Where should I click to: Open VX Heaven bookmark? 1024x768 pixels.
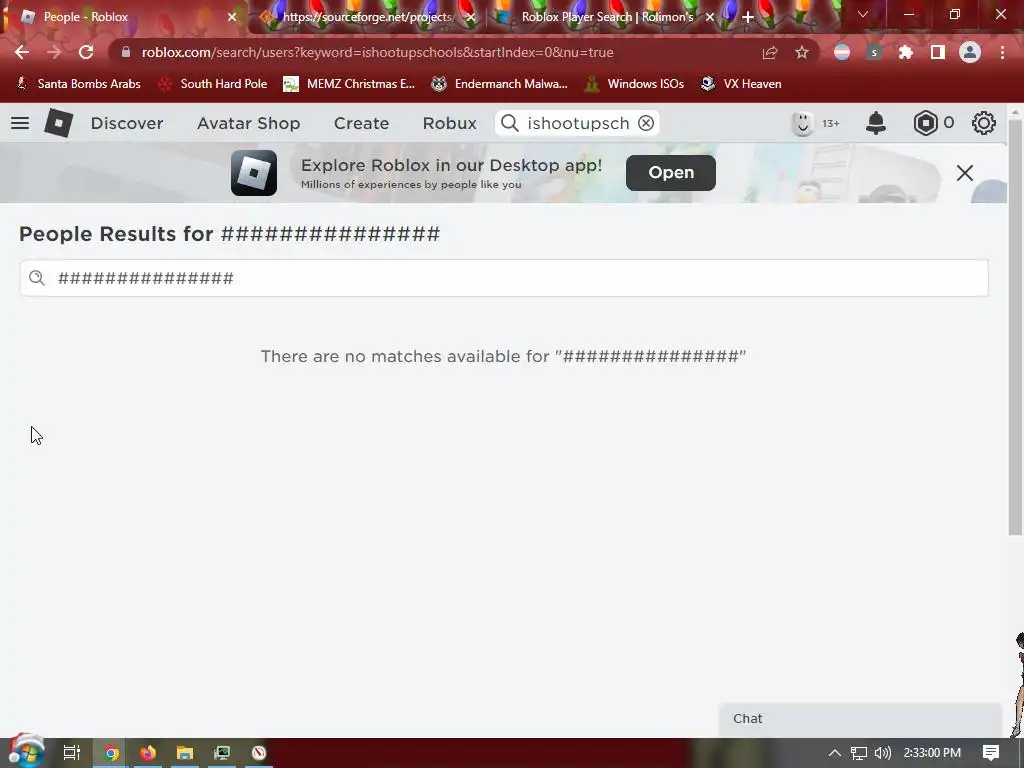coord(741,84)
